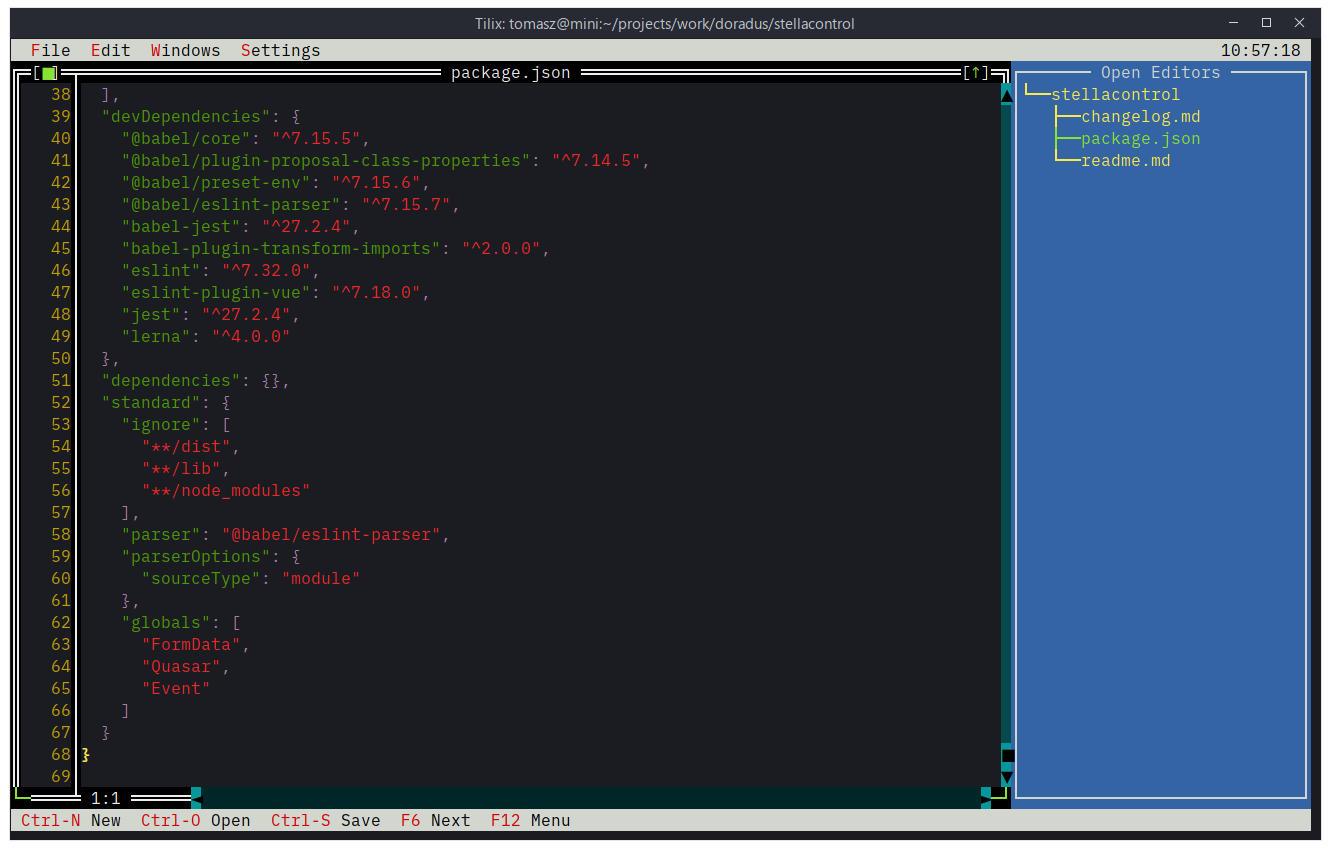Click the green close box of package.json window
This screenshot has height=850, width=1331.
click(x=49, y=73)
